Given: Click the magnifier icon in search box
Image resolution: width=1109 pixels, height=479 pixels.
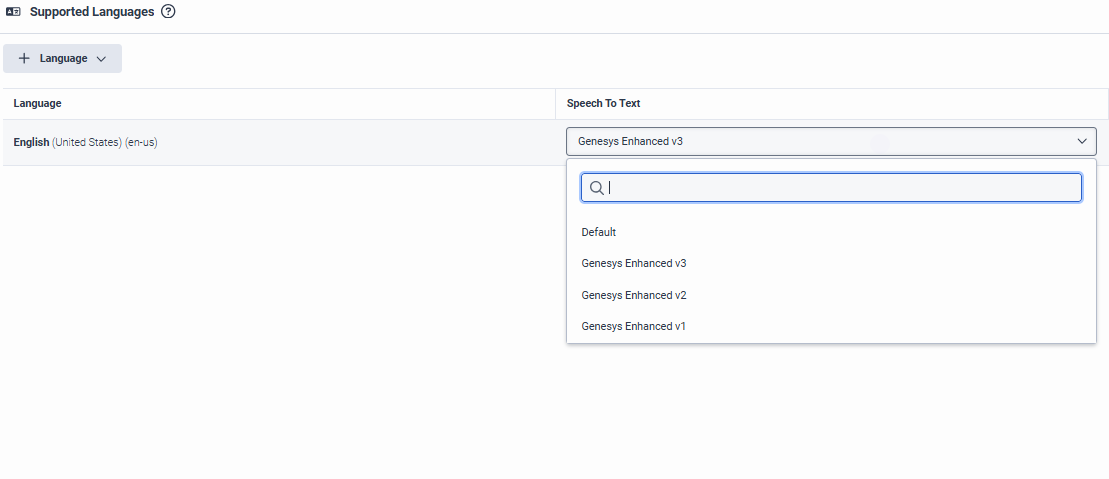Looking at the screenshot, I should tap(596, 188).
